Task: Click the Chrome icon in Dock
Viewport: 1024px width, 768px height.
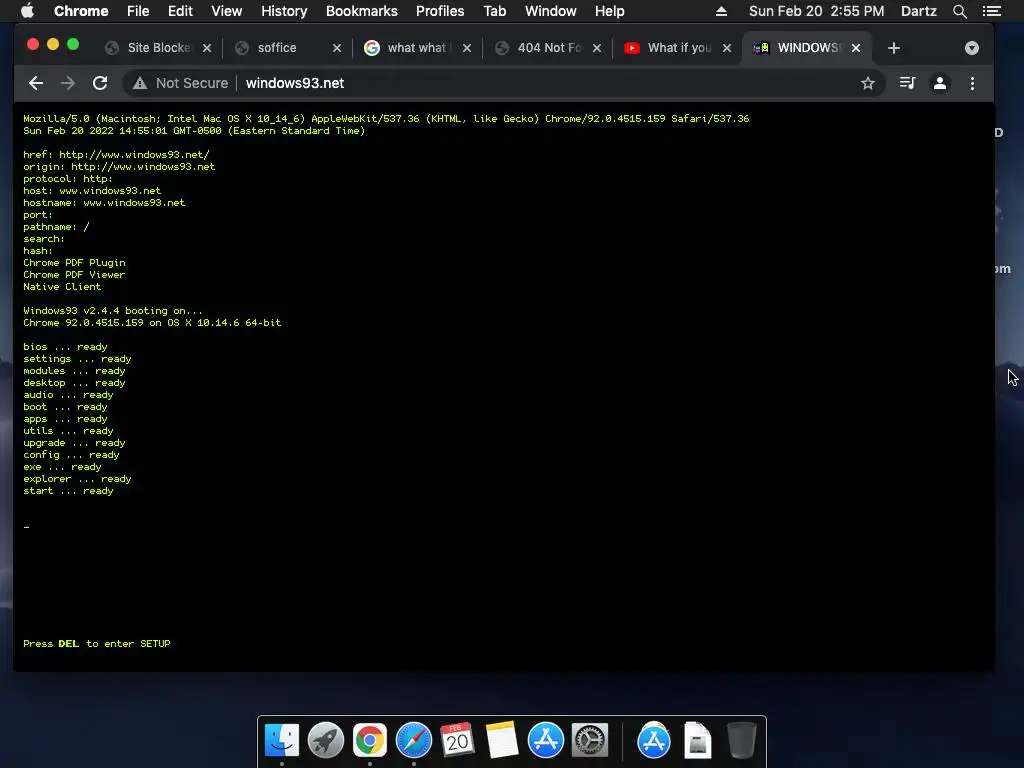Action: [370, 740]
